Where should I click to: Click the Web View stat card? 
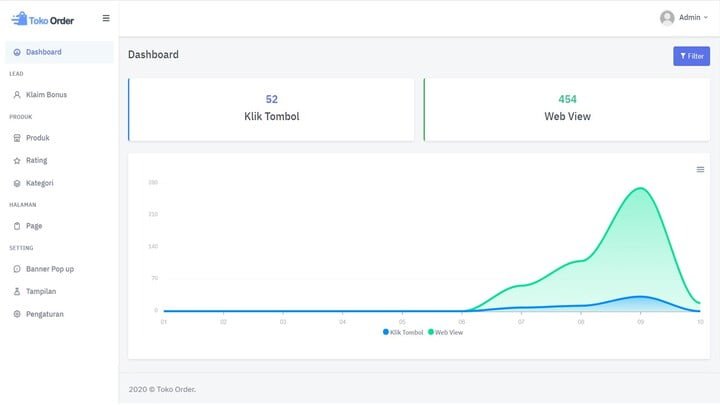click(567, 109)
